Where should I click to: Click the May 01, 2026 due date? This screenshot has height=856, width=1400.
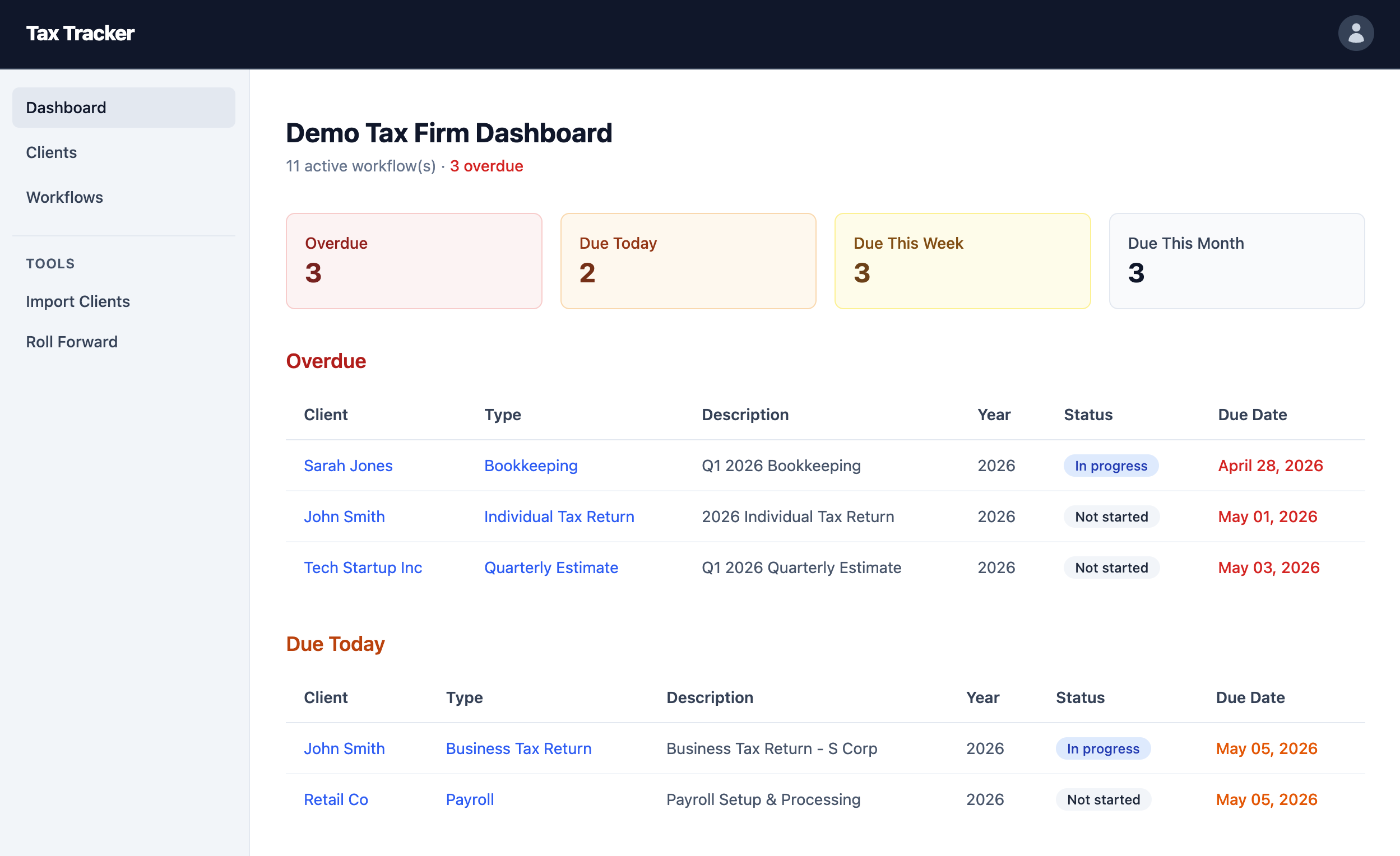(x=1268, y=517)
